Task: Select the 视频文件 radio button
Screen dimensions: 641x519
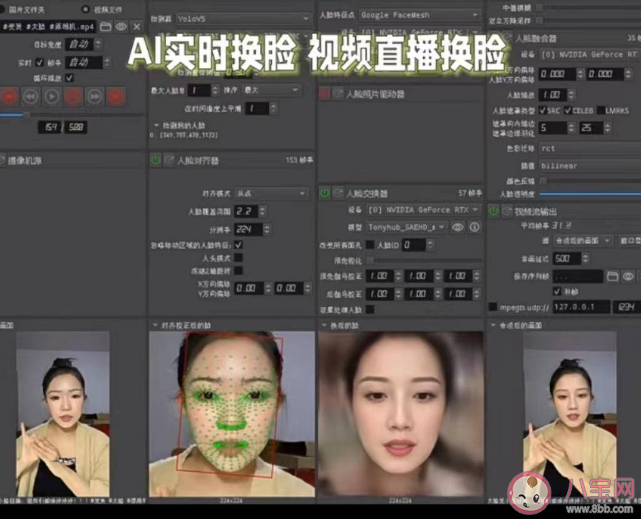Action: tap(85, 9)
